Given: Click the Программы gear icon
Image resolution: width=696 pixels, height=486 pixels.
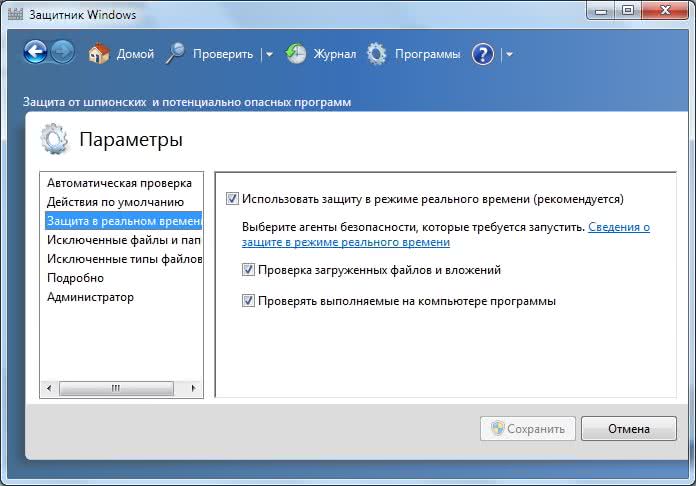Looking at the screenshot, I should point(377,54).
